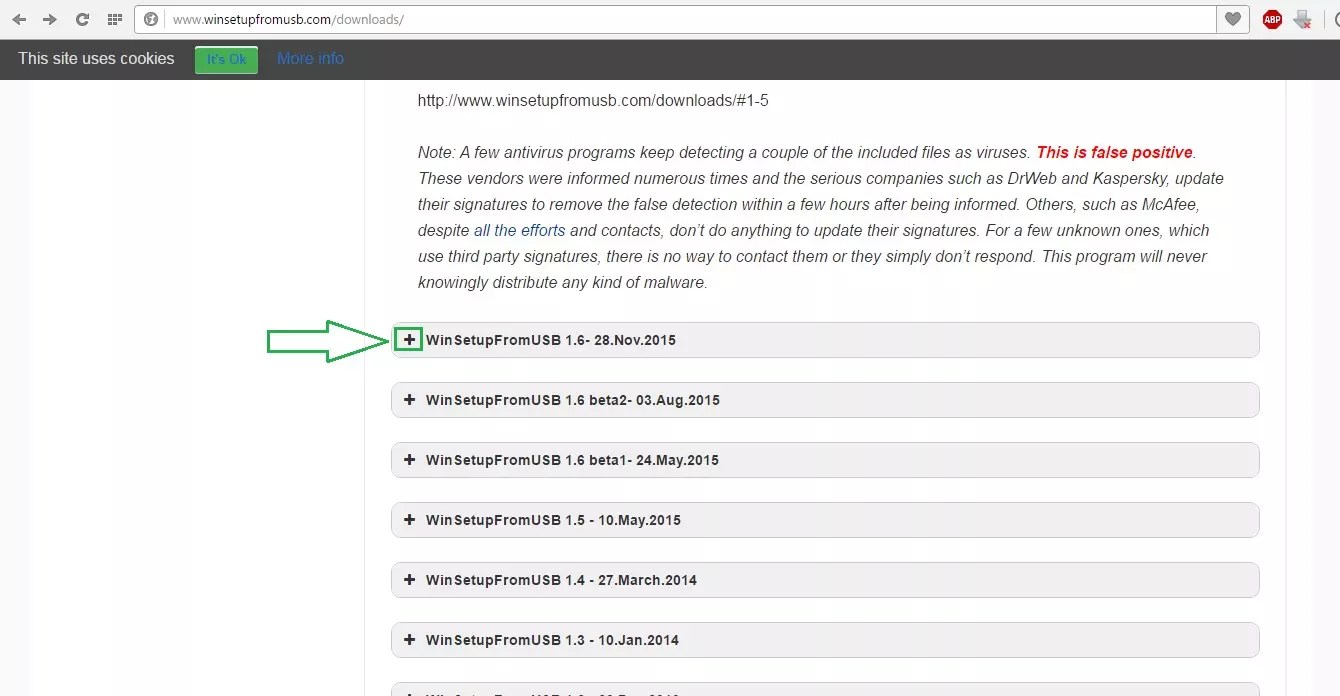Open the speed dial grid icon
This screenshot has height=696, width=1340.
[x=115, y=19]
